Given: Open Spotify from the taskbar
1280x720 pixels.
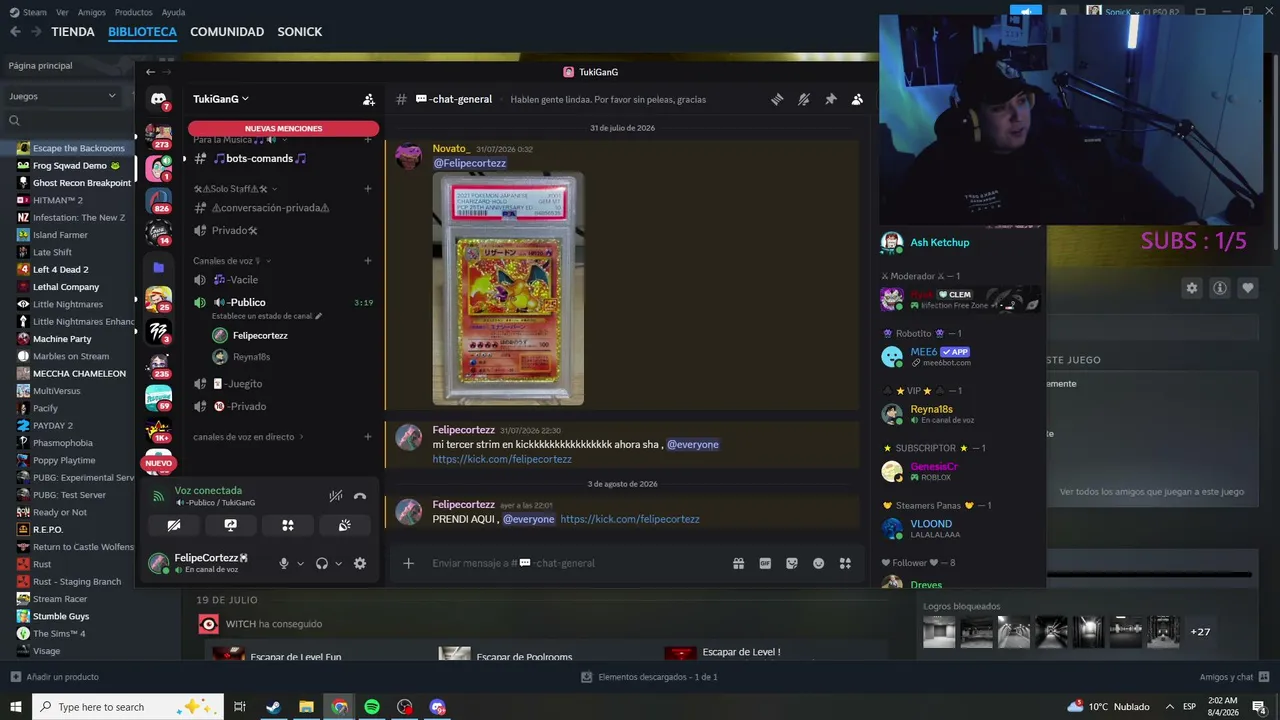Looking at the screenshot, I should pos(372,707).
